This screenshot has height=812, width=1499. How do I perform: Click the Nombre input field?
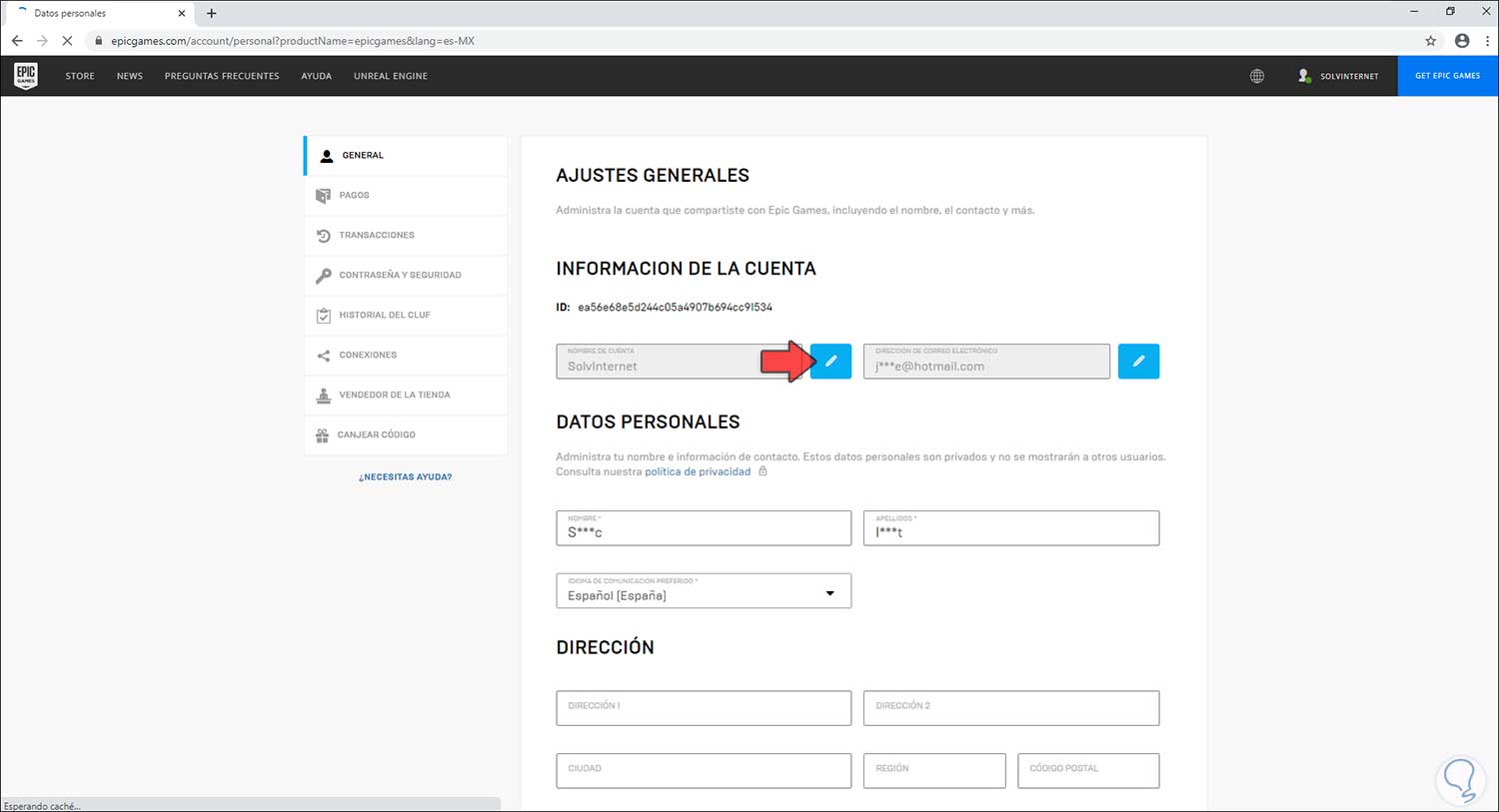(x=704, y=528)
